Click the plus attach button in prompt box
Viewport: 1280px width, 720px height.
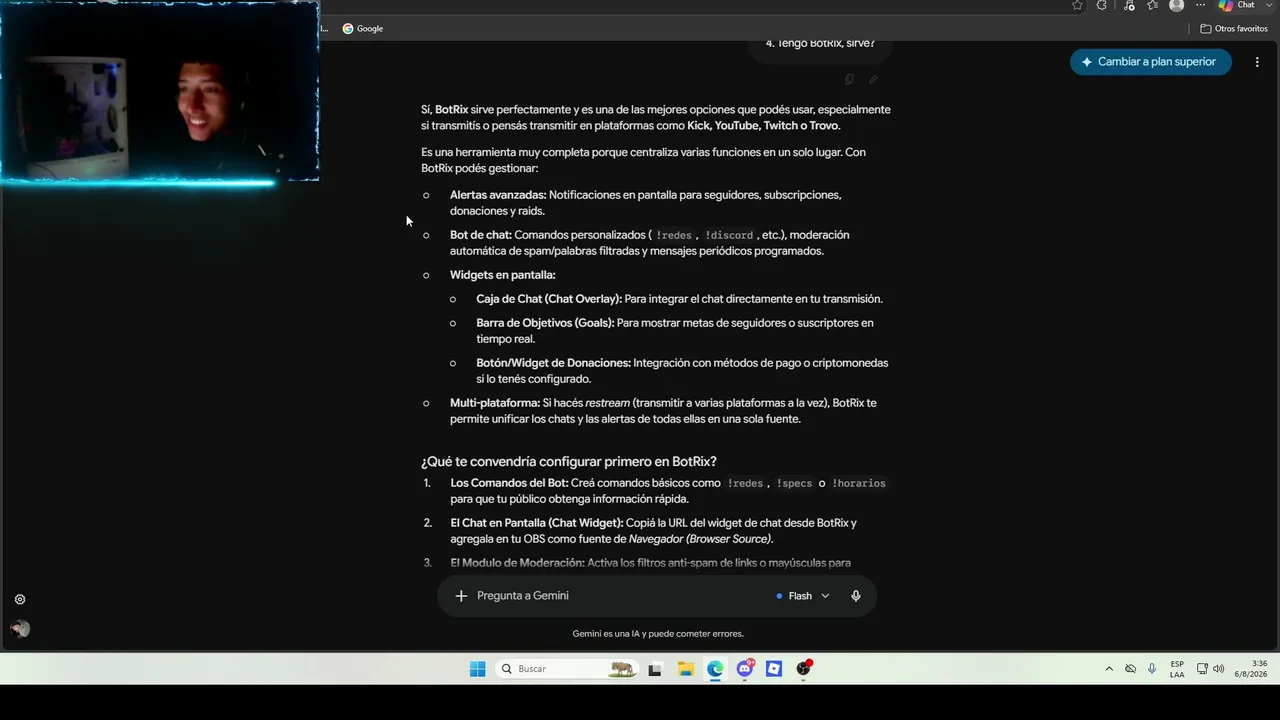[x=461, y=596]
